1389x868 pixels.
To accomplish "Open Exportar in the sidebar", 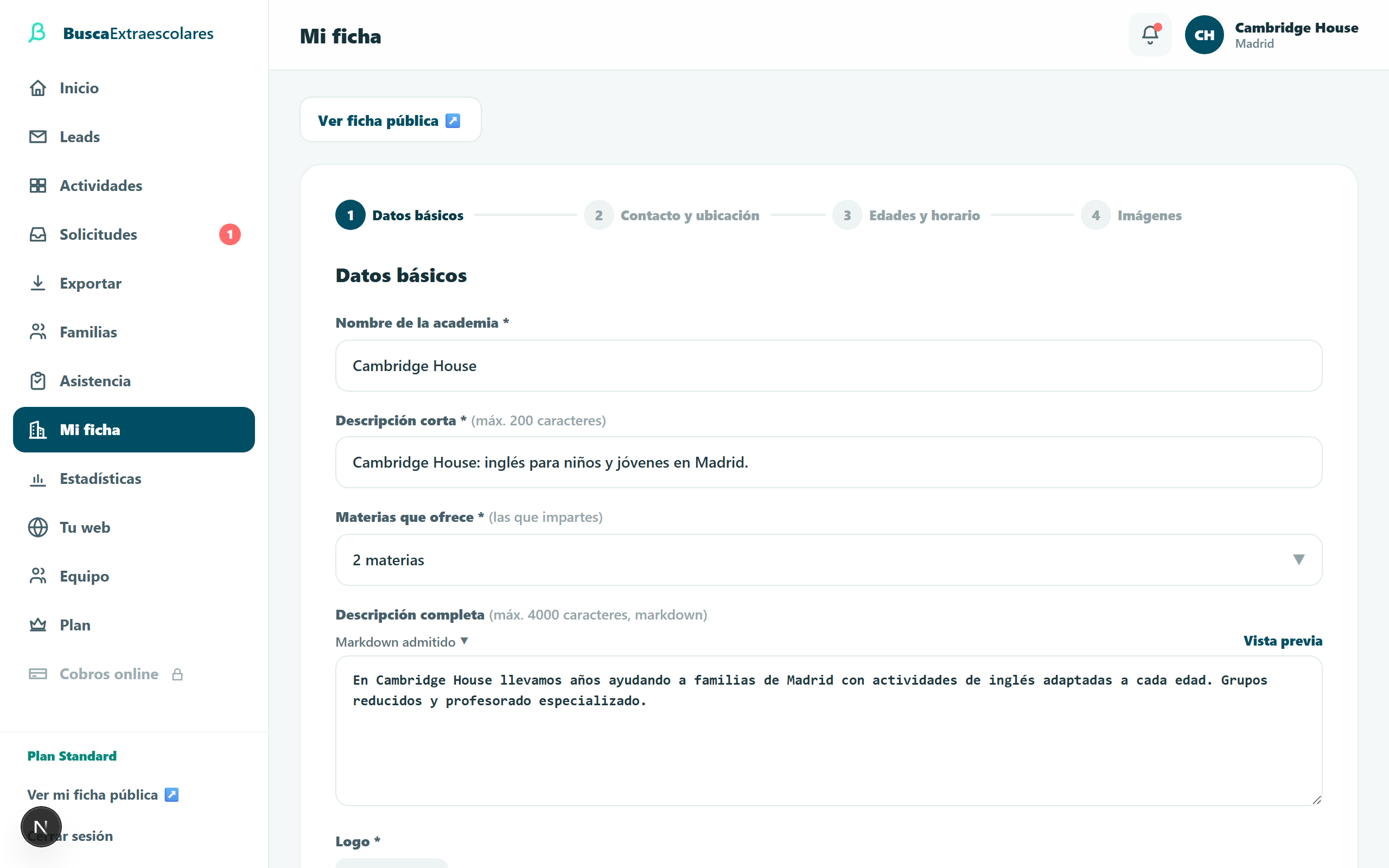I will pos(133,283).
